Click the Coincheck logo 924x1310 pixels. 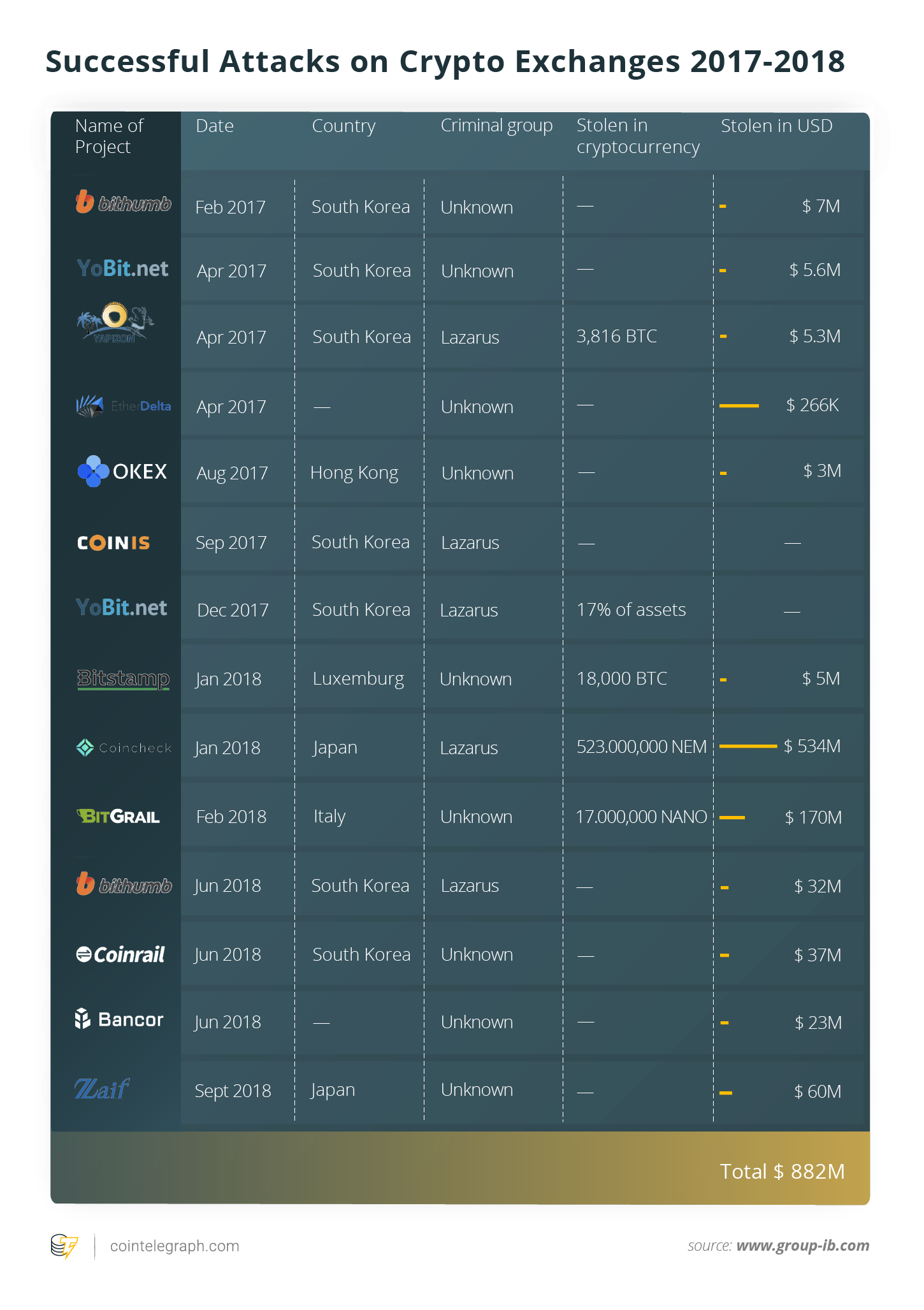pyautogui.click(x=124, y=748)
